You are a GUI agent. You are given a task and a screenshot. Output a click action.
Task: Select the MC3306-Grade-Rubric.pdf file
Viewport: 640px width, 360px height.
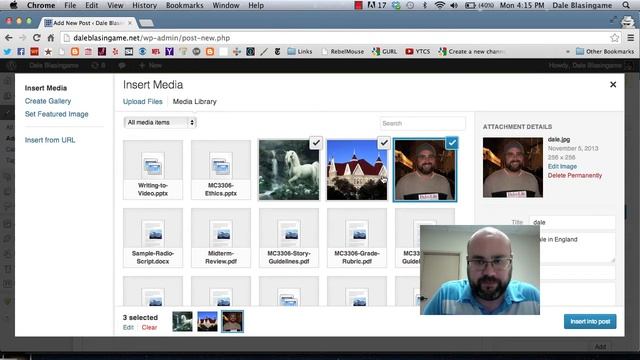357,238
